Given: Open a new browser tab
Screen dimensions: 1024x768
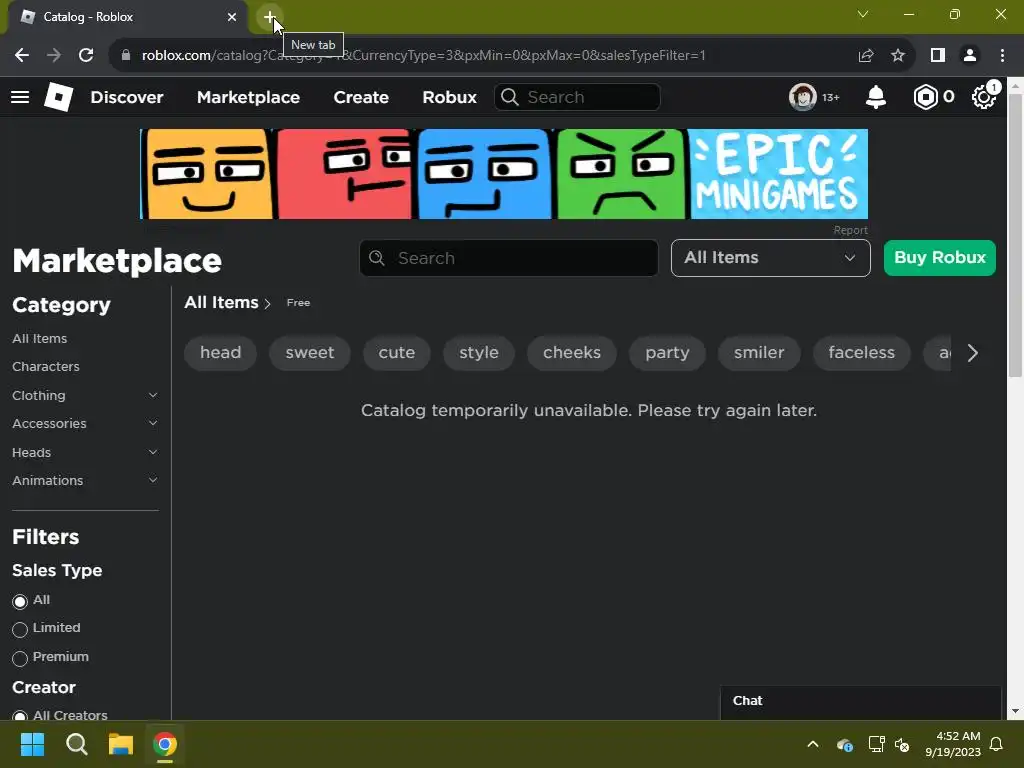Looking at the screenshot, I should click(x=269, y=17).
